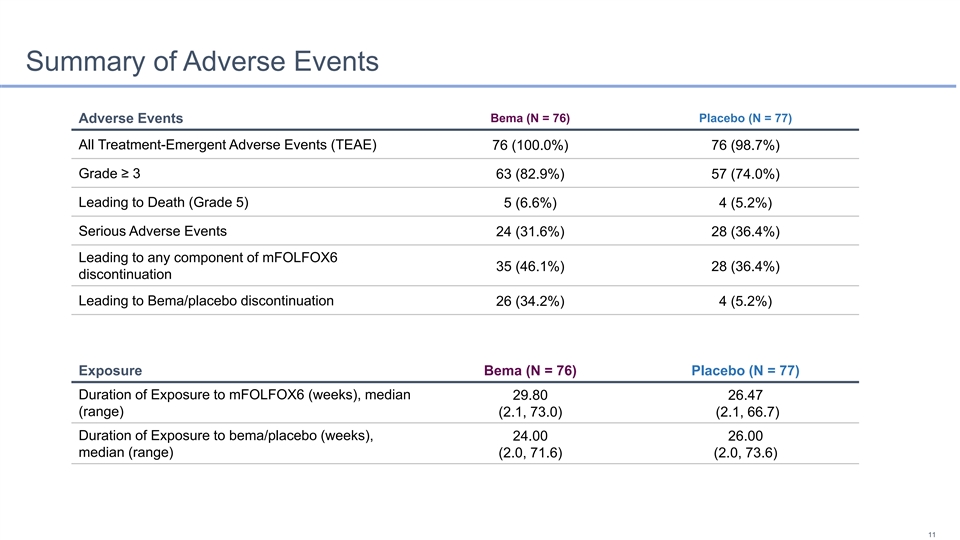The image size is (960, 540).
Task: Click the "63 (82.9%)" value
Action: (x=530, y=175)
